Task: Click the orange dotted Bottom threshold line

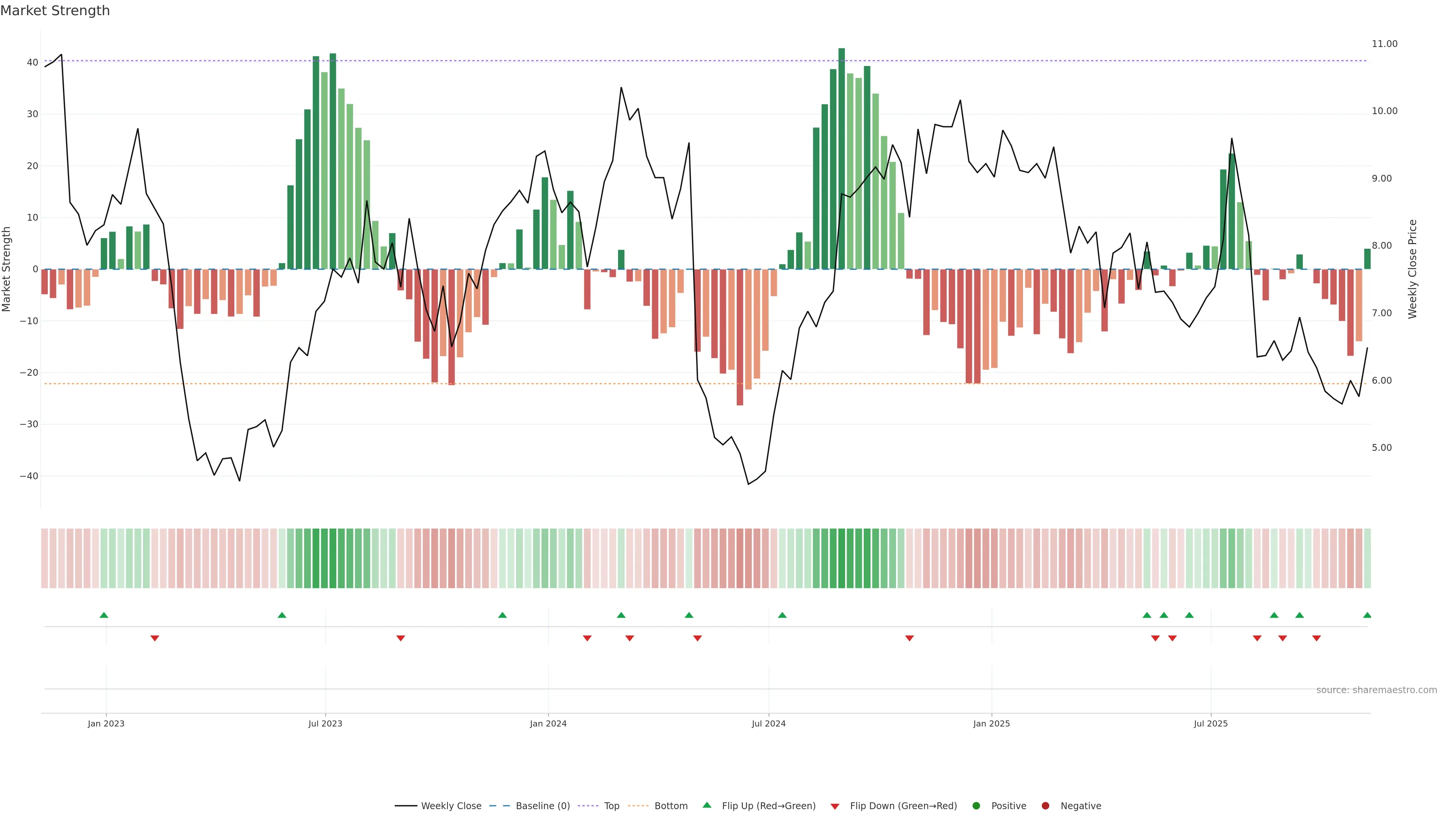Action: pos(565,384)
